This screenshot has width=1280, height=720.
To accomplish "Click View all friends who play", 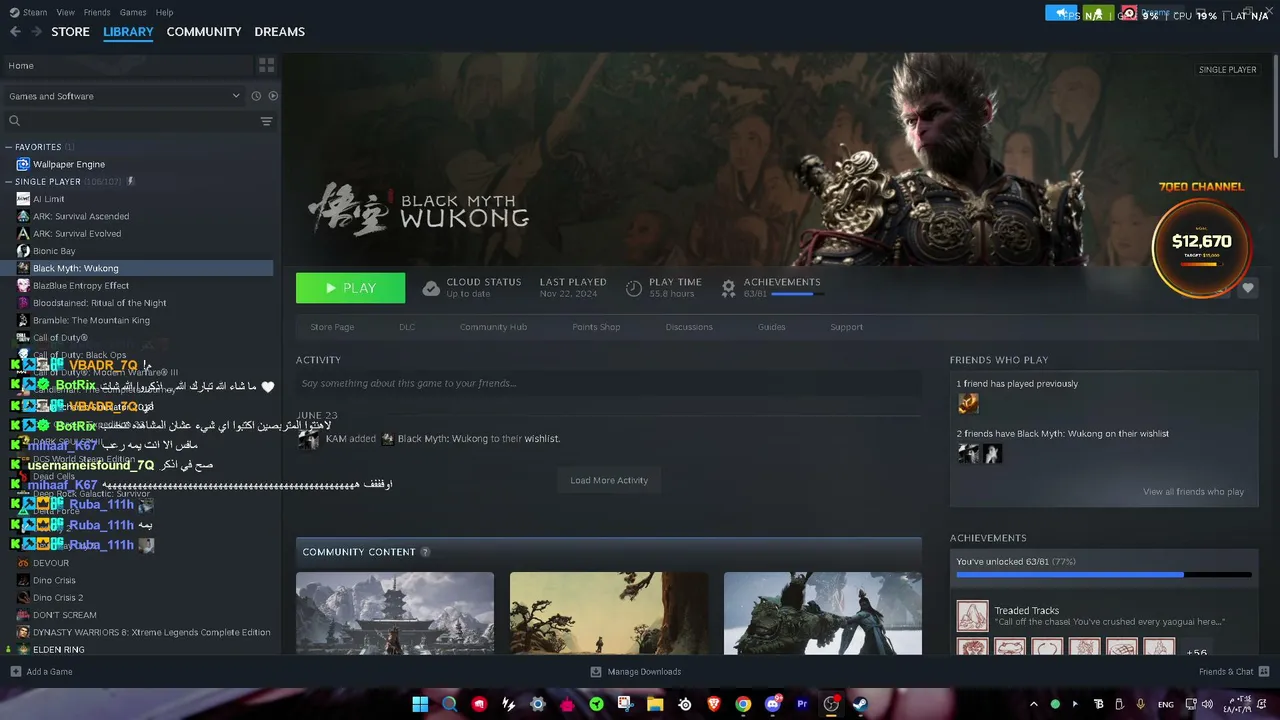I will [x=1193, y=492].
